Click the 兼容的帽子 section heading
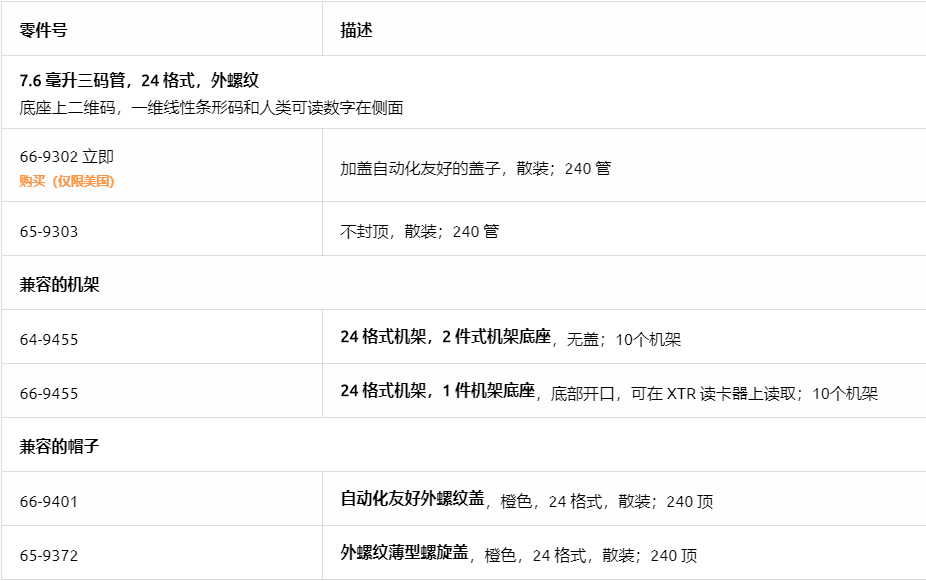The width and height of the screenshot is (926, 581). [60, 446]
